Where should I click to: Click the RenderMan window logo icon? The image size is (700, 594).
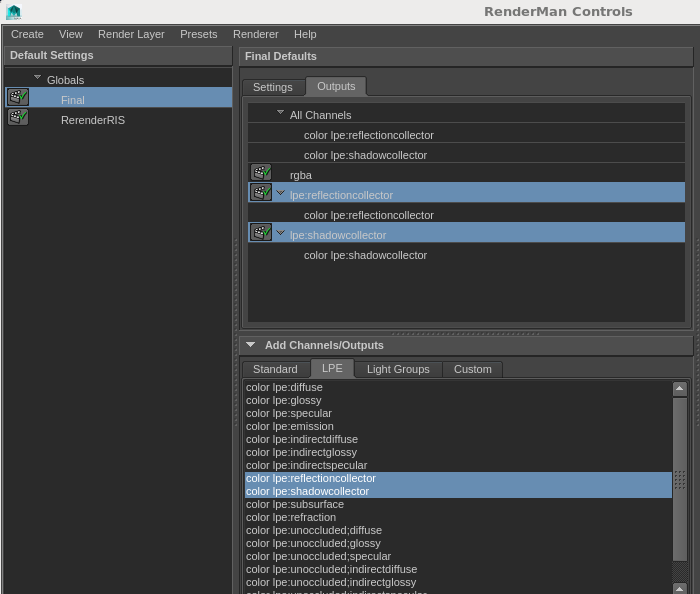pos(13,12)
